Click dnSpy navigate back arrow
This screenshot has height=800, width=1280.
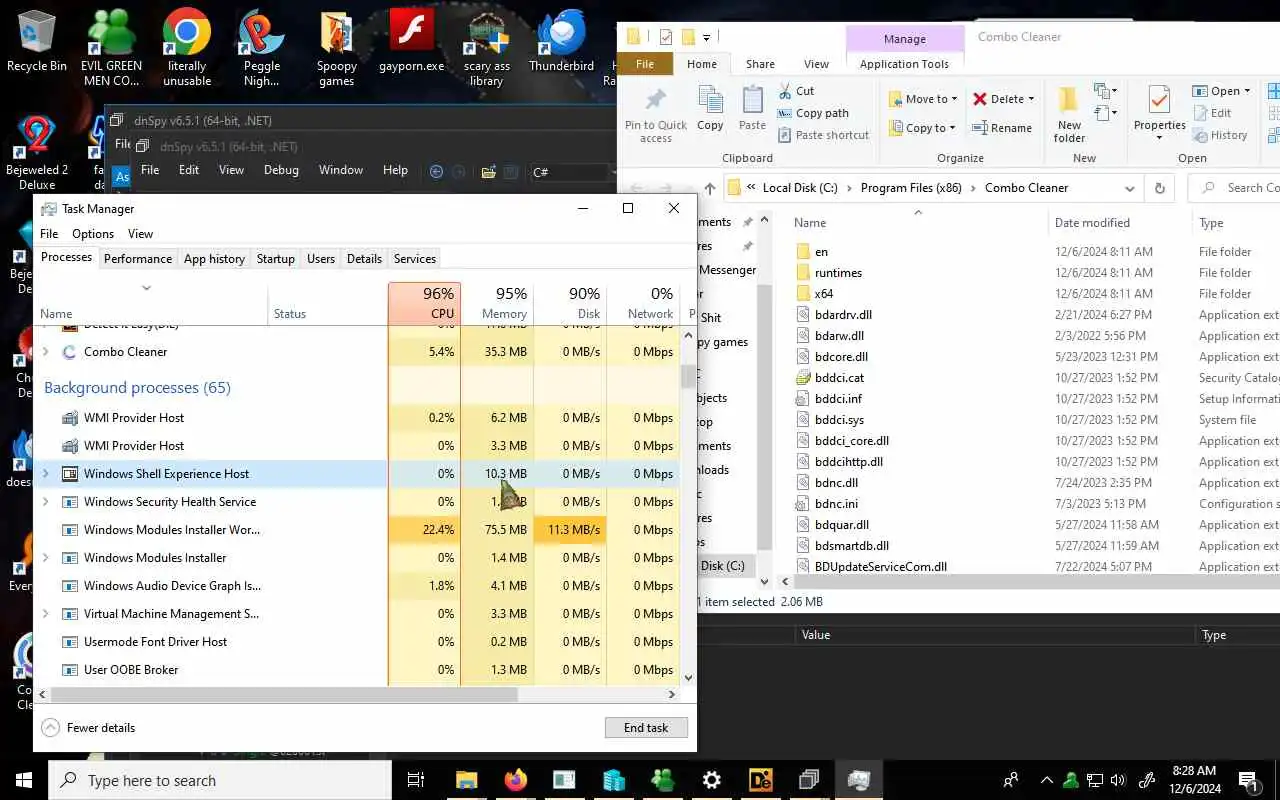[x=436, y=171]
